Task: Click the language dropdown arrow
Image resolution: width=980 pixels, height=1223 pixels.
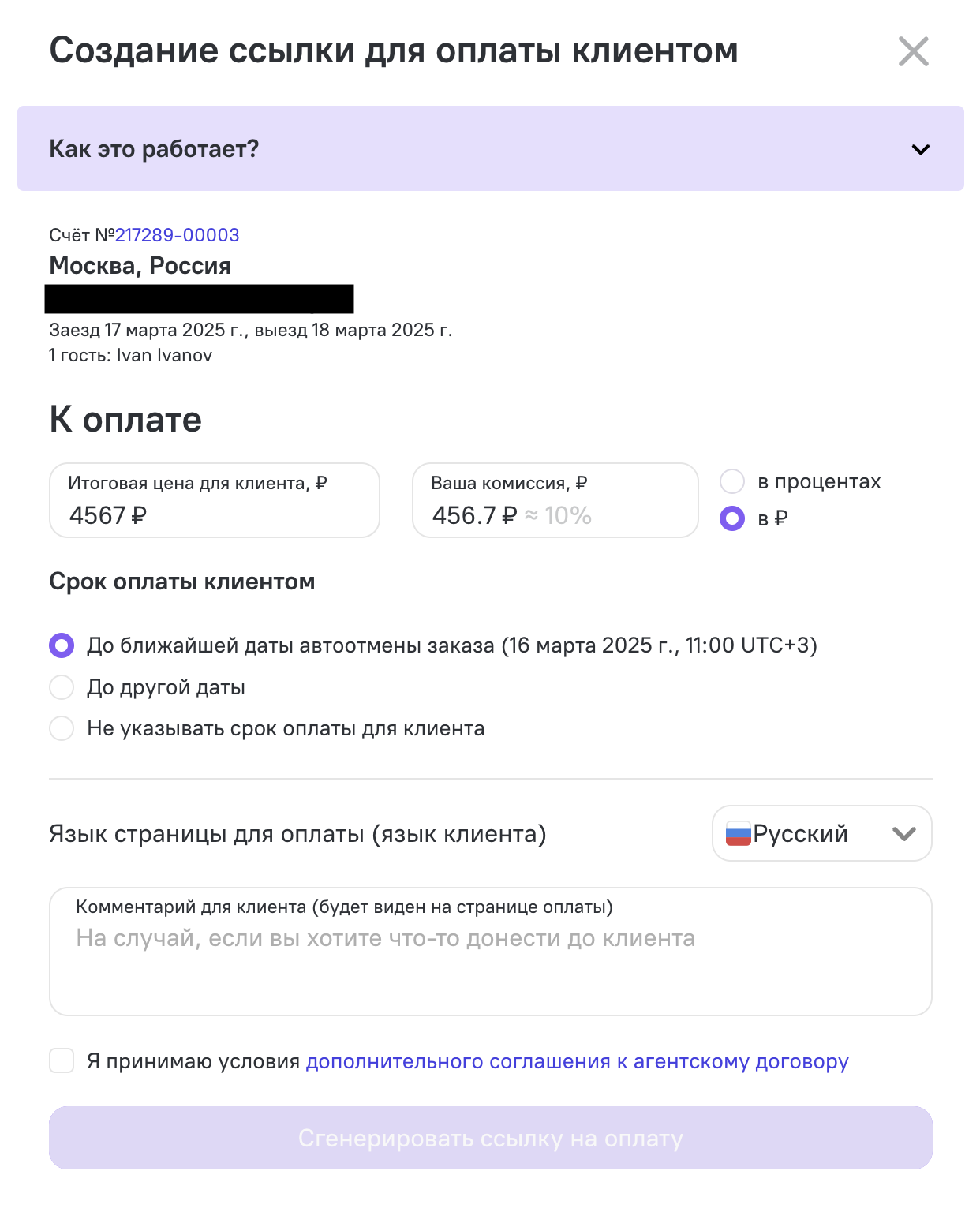Action: click(903, 834)
